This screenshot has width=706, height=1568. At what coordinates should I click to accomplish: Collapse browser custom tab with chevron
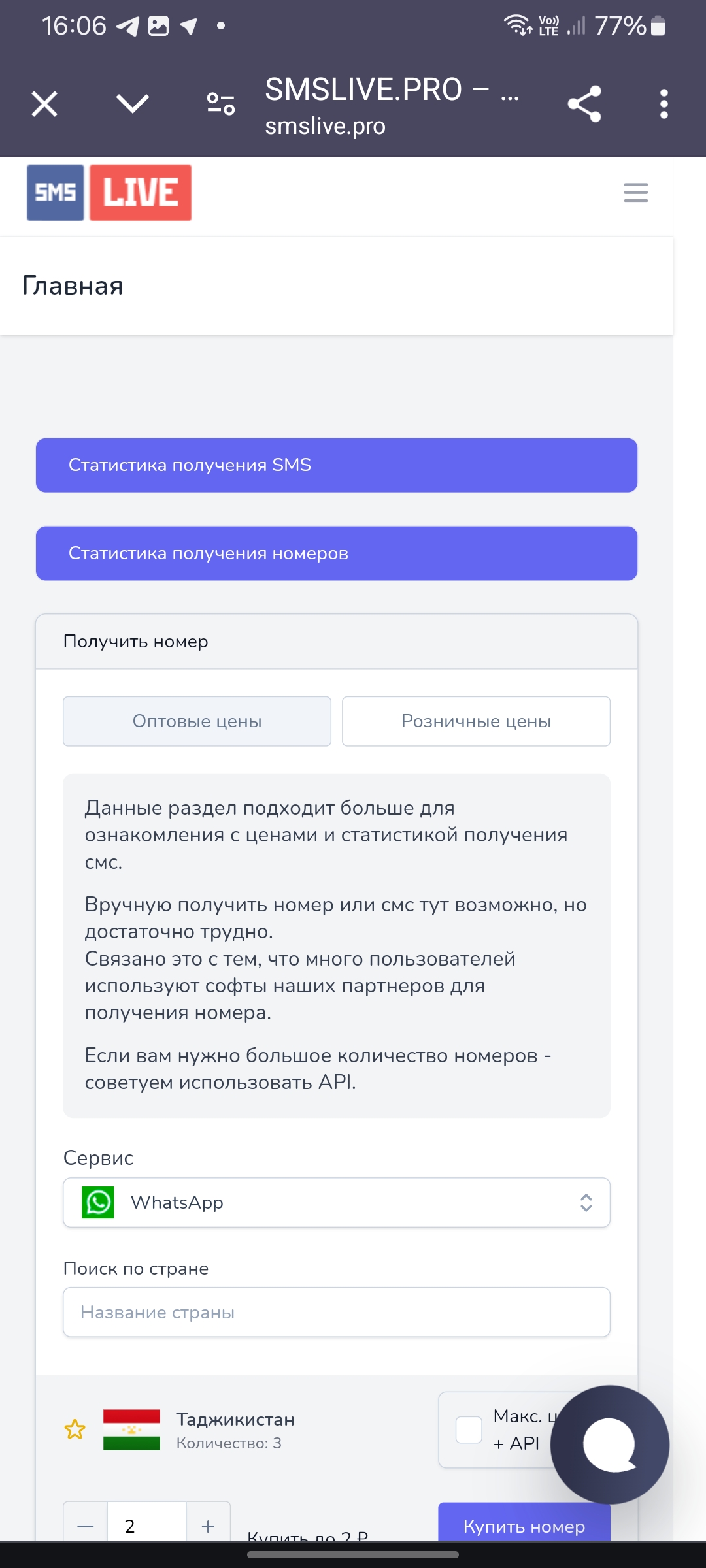133,104
